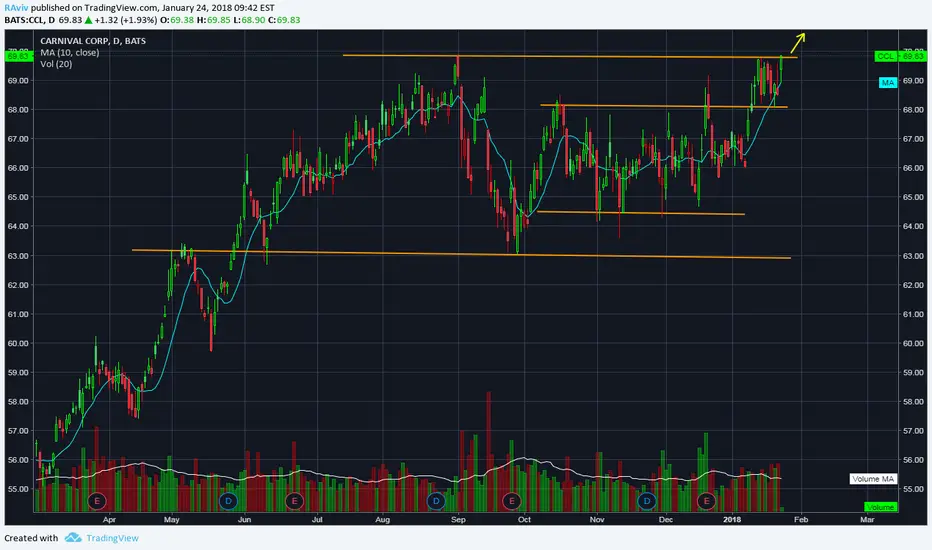
Task: Click 60.00 on the left price scale
Action: [x=18, y=343]
